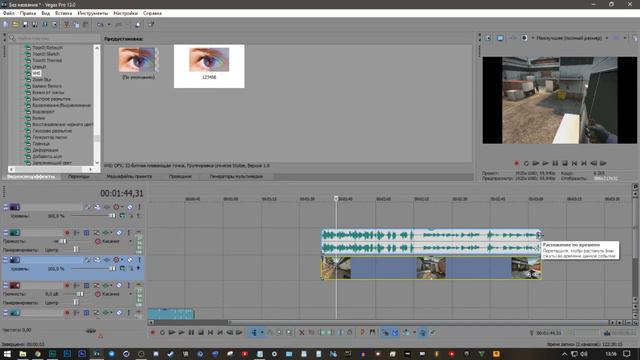640x360 pixels.
Task: Click Stop in the preview window
Action: click(x=565, y=163)
